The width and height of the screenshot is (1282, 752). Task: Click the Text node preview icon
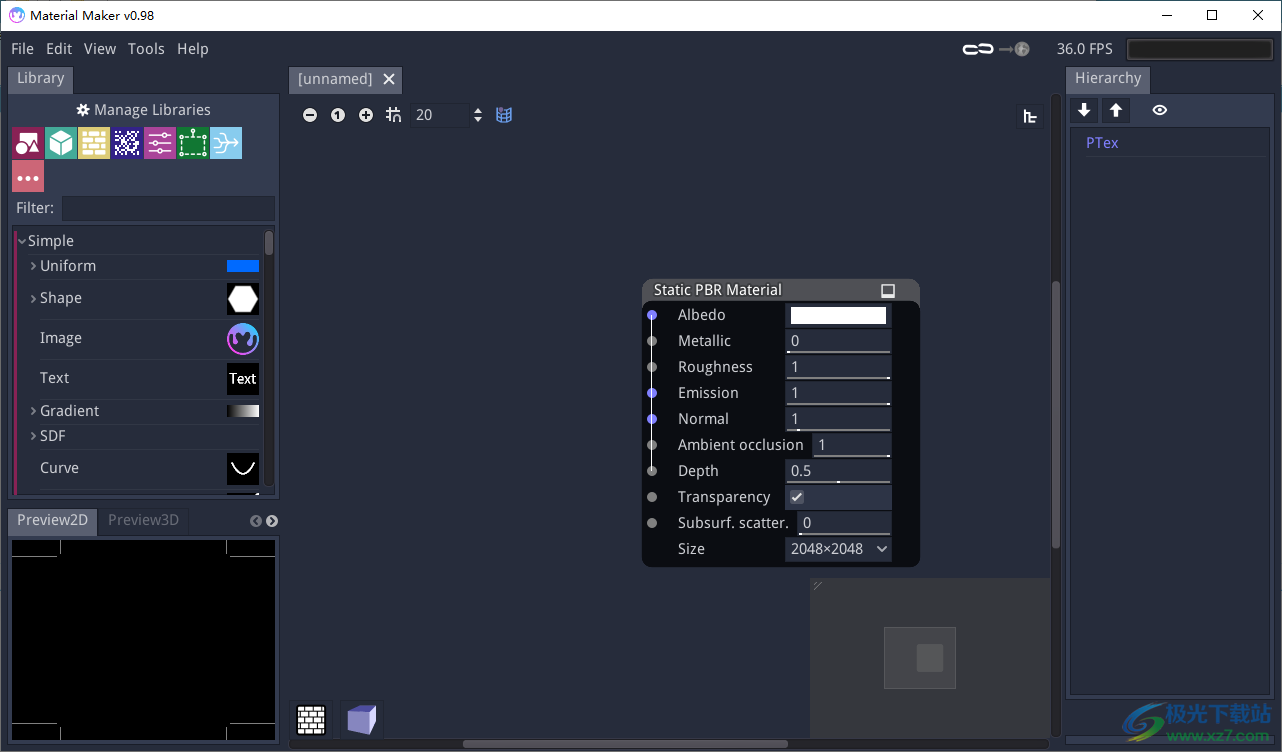(243, 379)
